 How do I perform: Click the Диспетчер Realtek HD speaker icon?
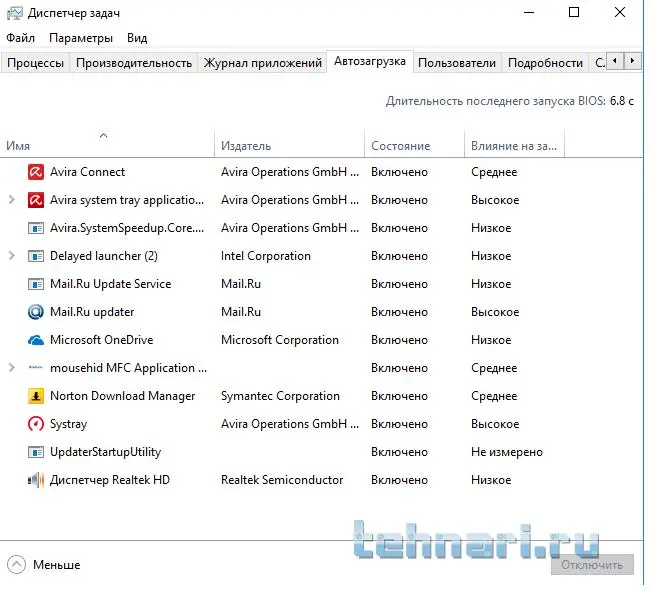click(36, 480)
